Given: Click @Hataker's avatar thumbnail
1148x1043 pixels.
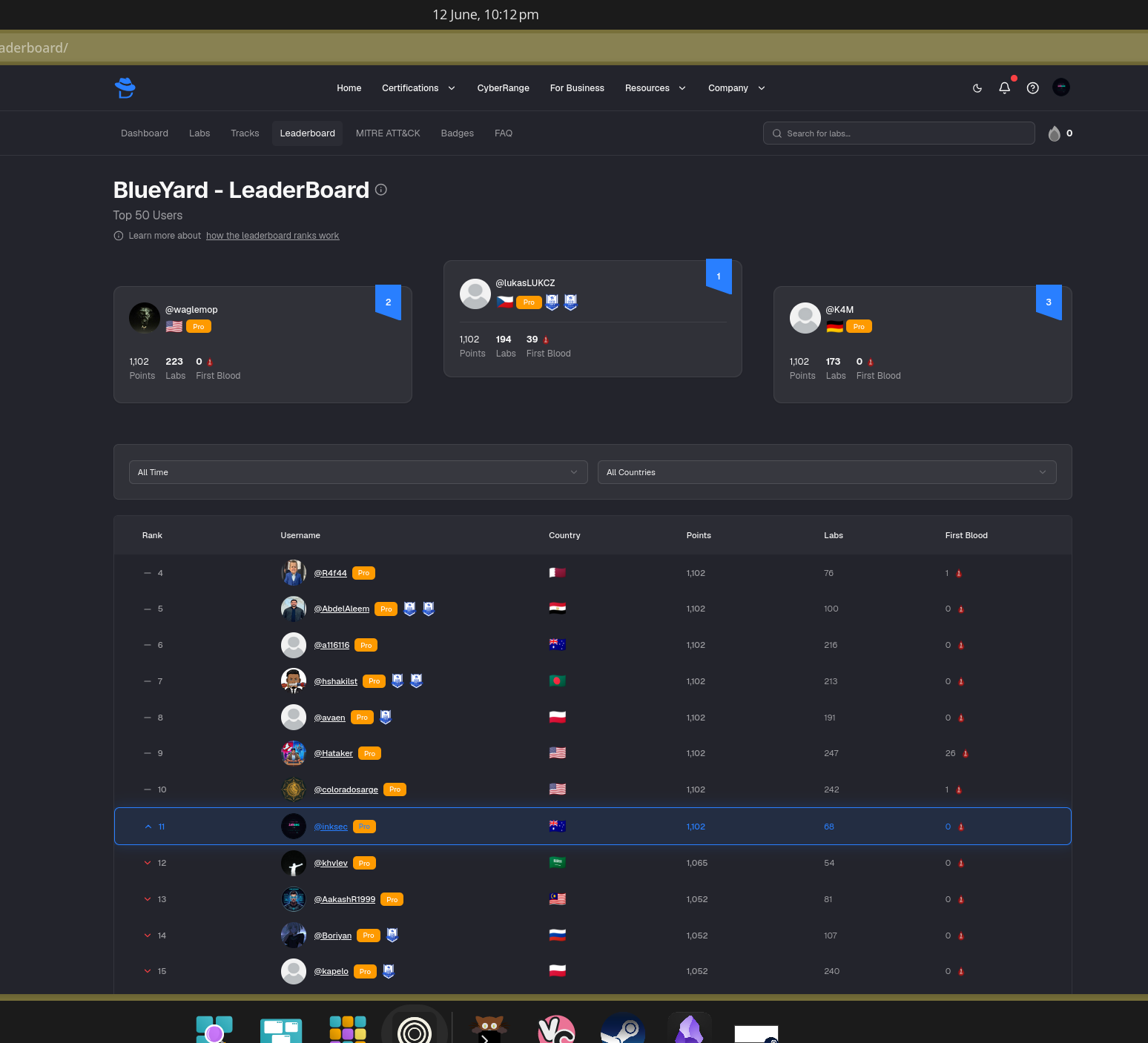Looking at the screenshot, I should coord(294,753).
